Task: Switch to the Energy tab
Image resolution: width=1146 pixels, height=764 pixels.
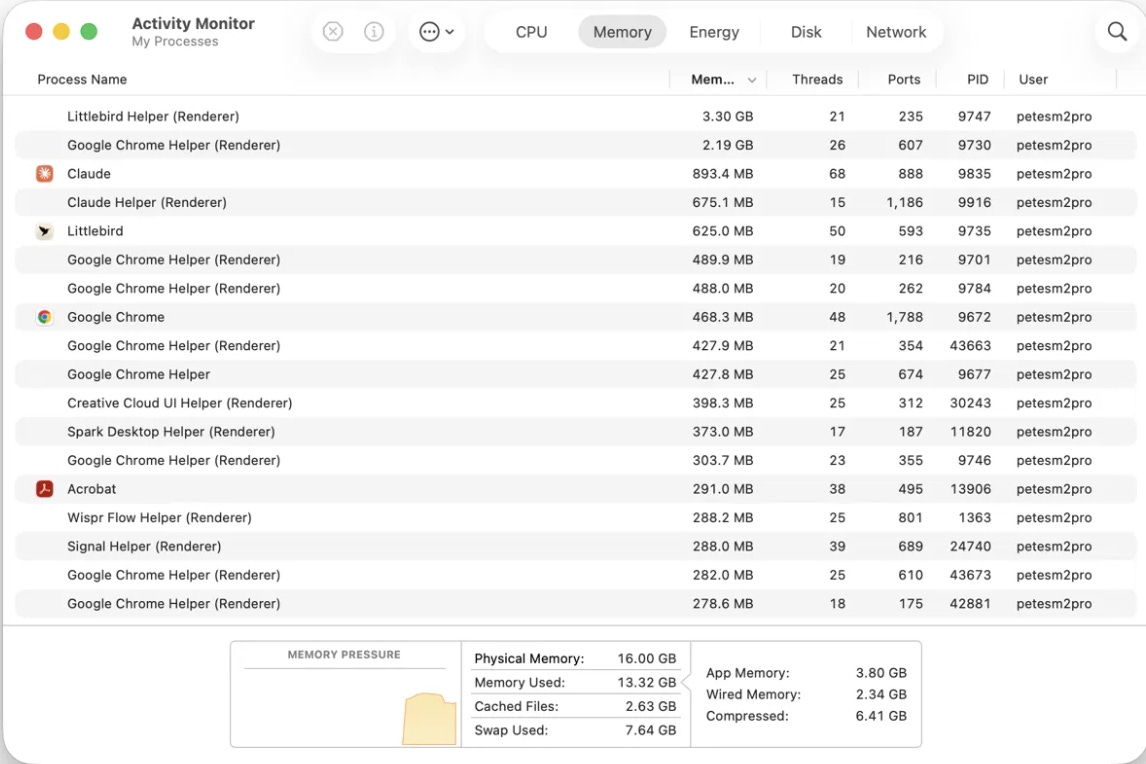Action: (714, 32)
